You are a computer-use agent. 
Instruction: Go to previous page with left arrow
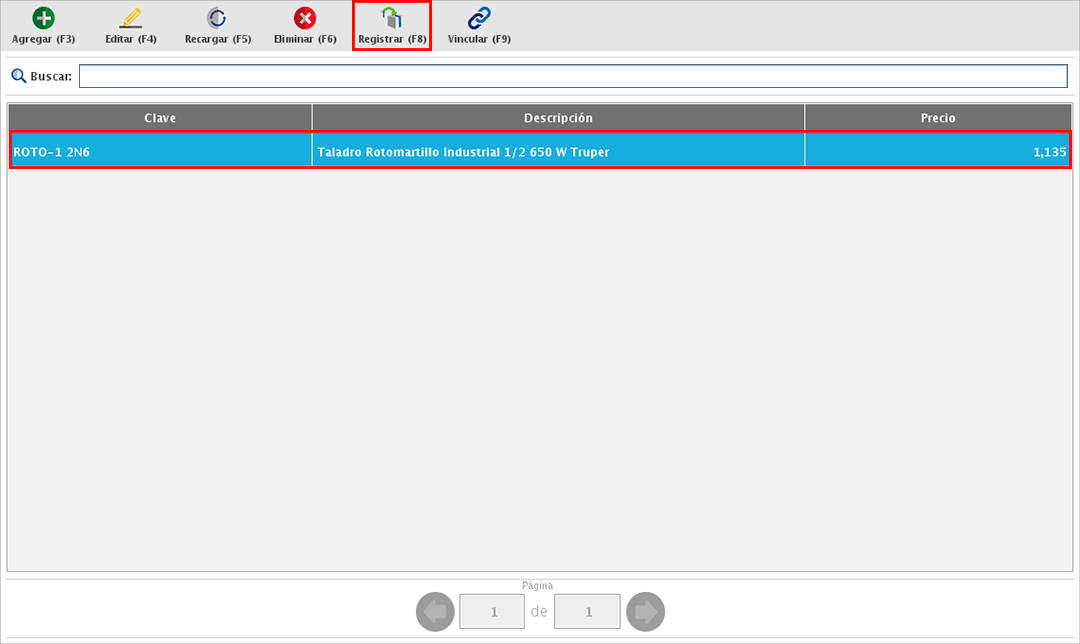point(435,611)
